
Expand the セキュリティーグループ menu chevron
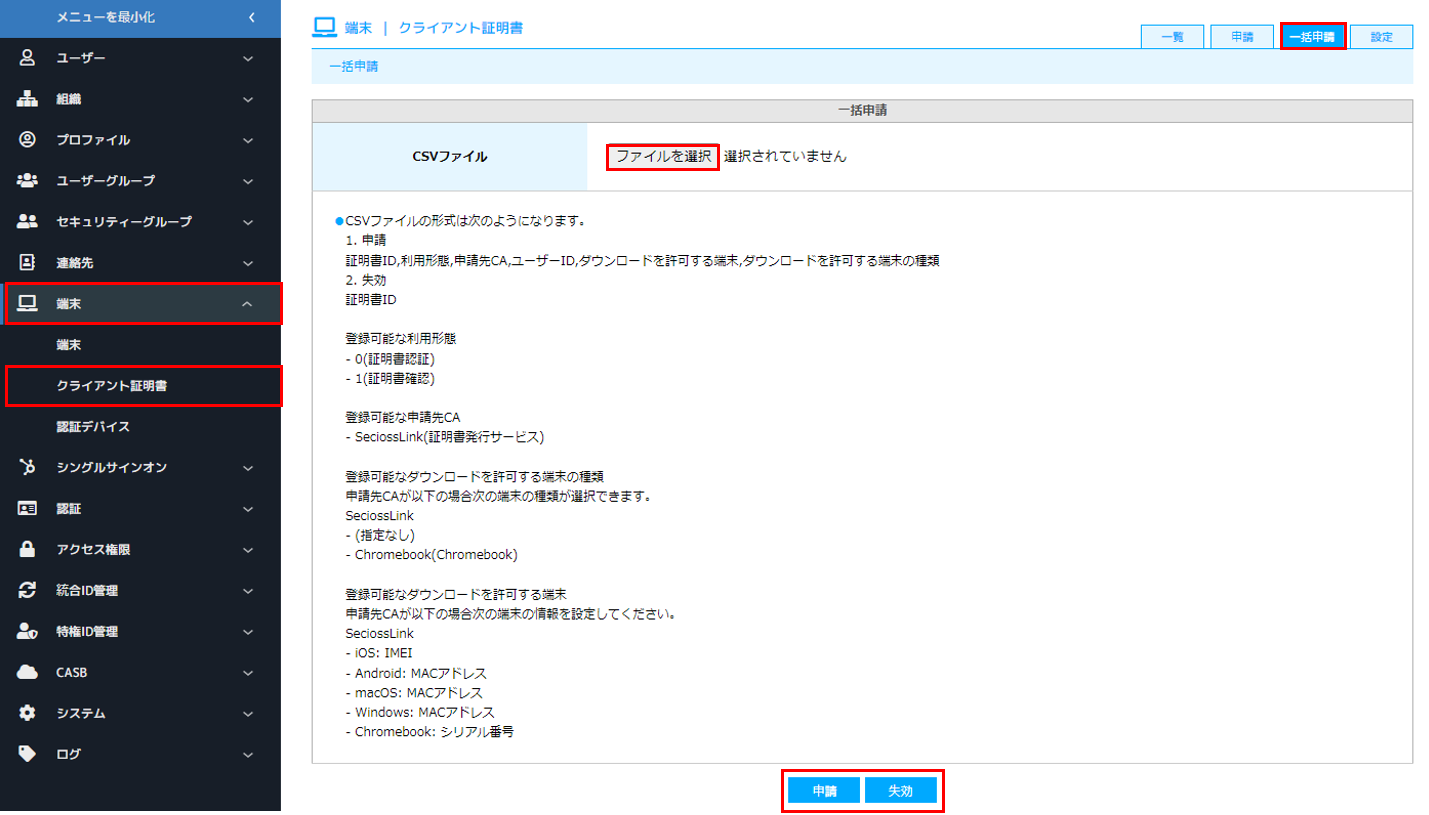point(248,222)
